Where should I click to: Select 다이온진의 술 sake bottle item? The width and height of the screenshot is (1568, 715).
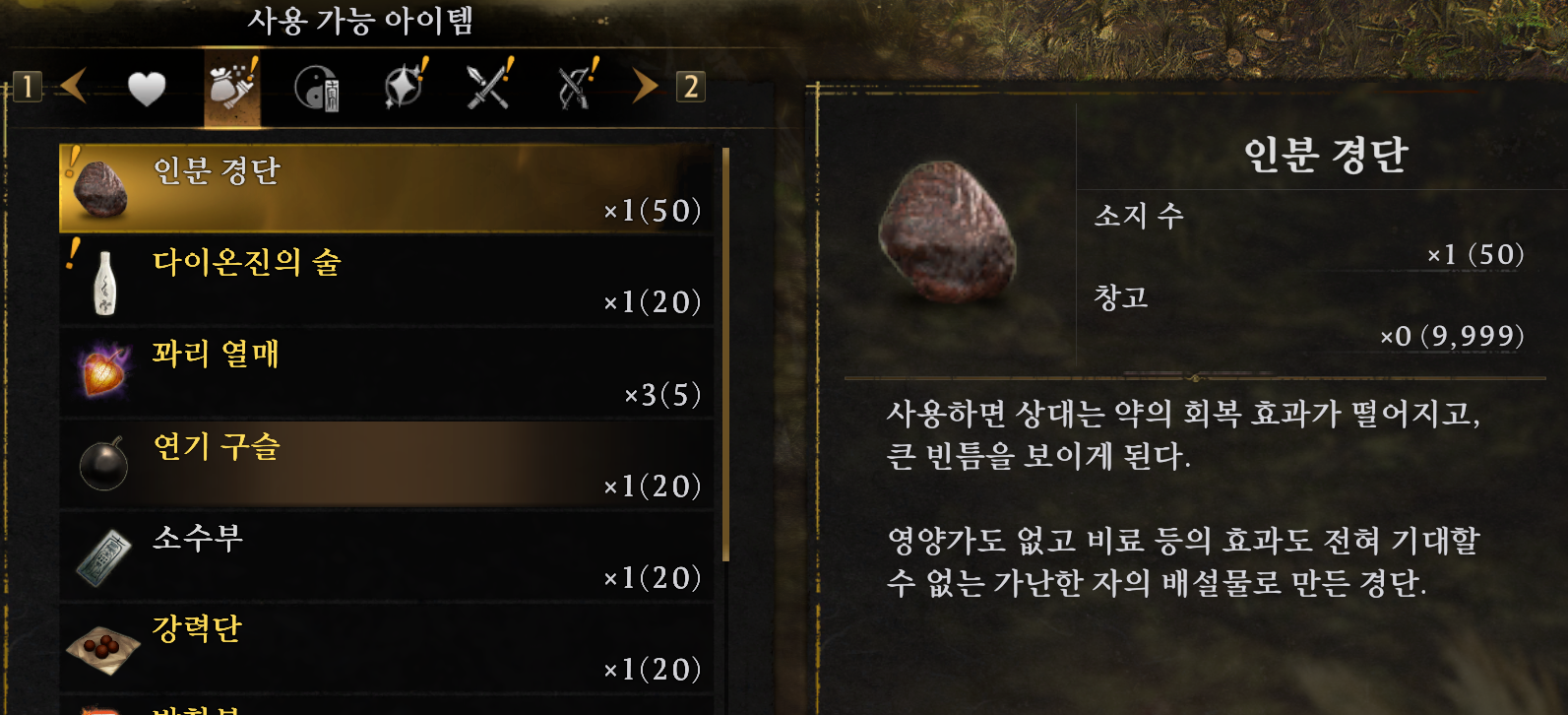coord(388,281)
